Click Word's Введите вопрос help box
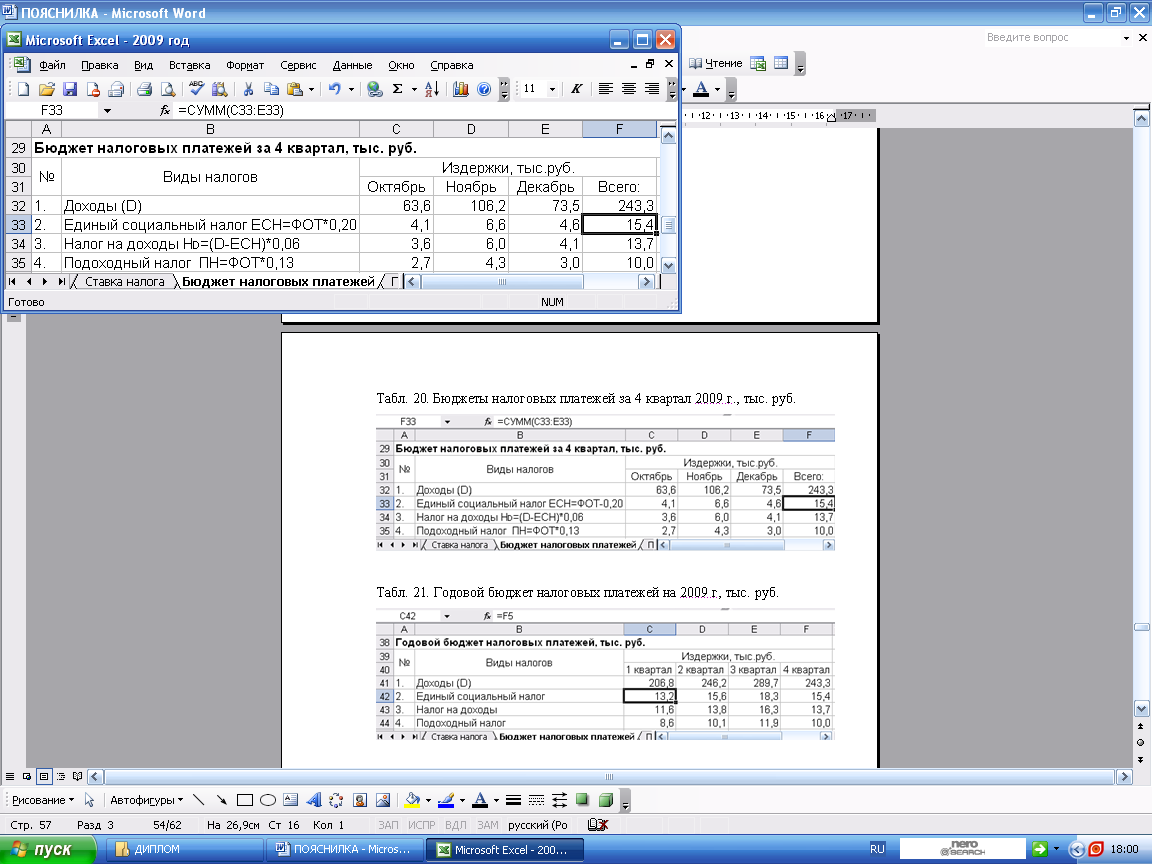 (1051, 37)
